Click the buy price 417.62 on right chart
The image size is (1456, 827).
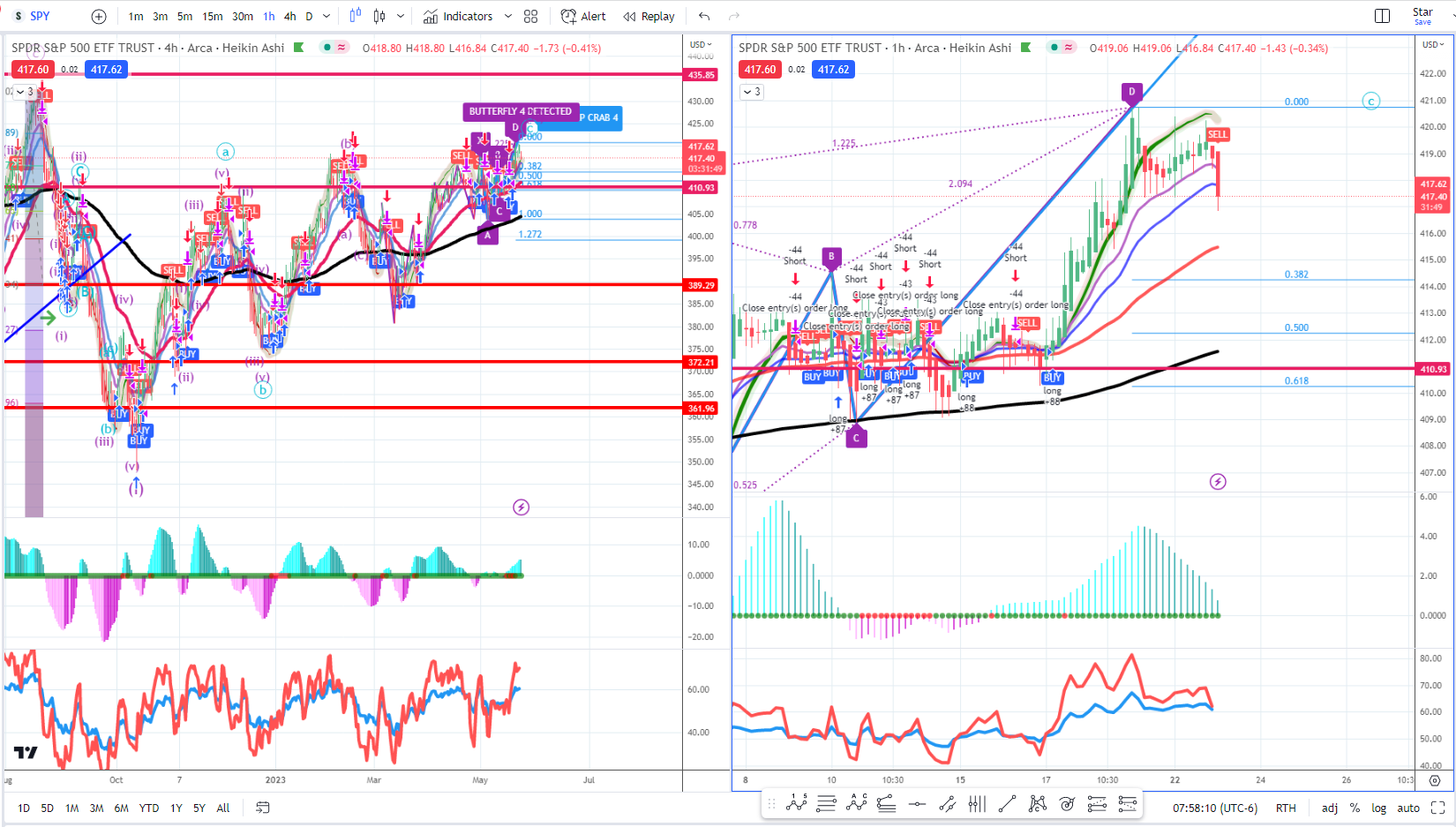pyautogui.click(x=833, y=70)
